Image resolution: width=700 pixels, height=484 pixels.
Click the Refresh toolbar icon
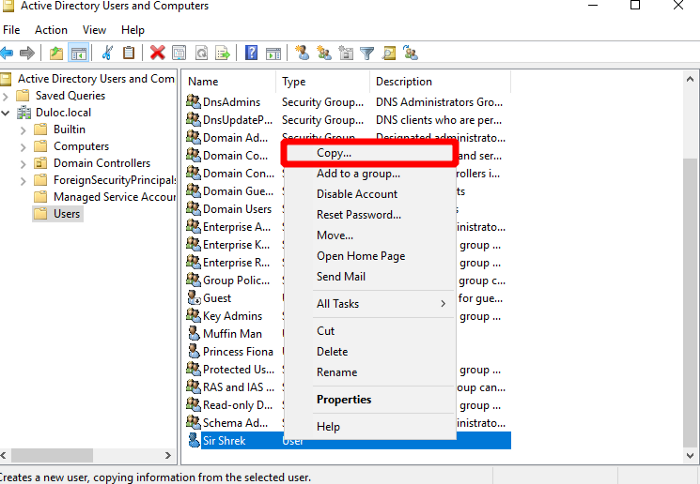point(201,53)
